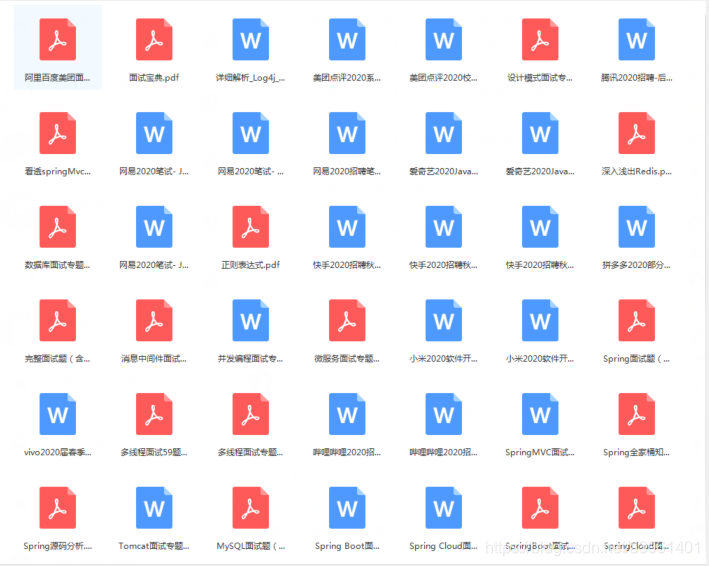Click the 微服务面试专题... PDF file
The height and width of the screenshot is (566, 709).
coord(347,320)
